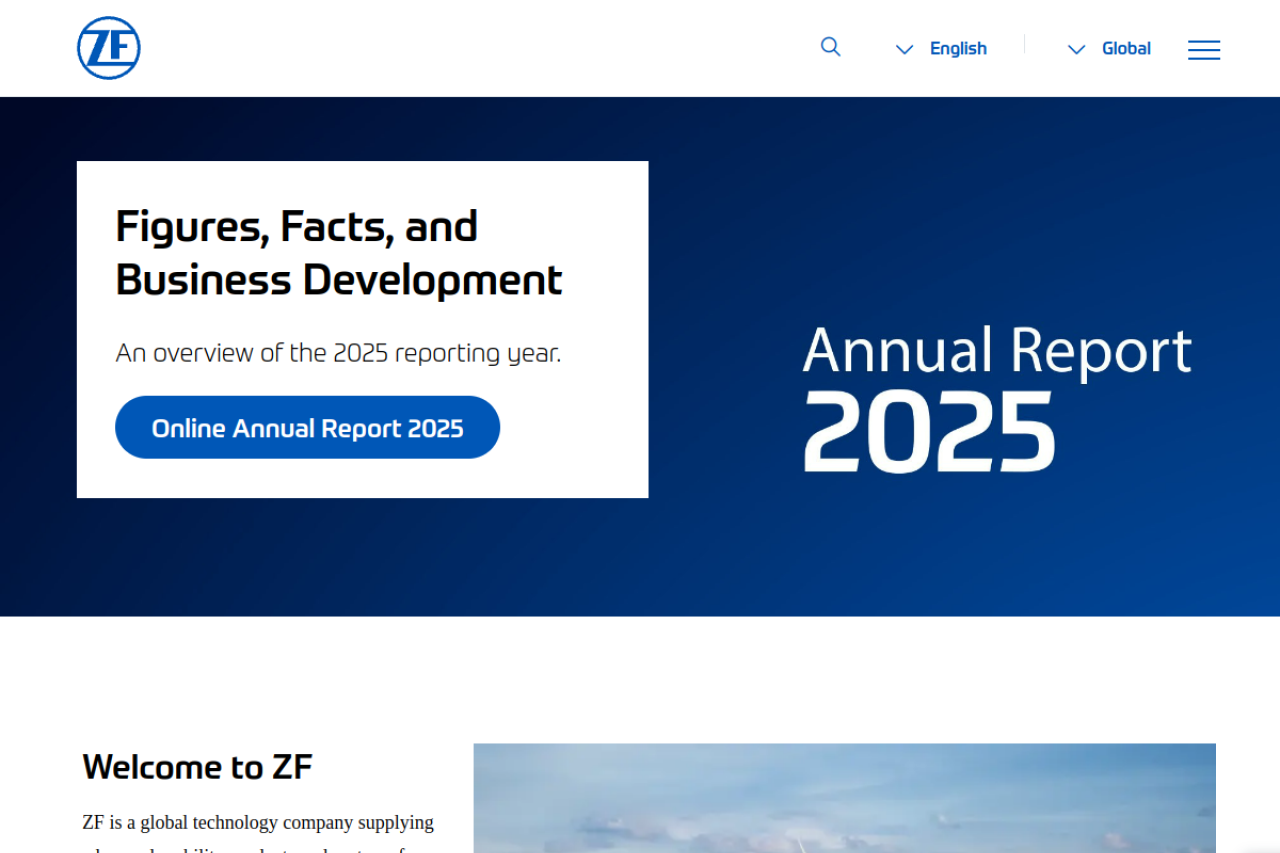Expand the chevron beside English
The width and height of the screenshot is (1280, 853).
point(904,49)
